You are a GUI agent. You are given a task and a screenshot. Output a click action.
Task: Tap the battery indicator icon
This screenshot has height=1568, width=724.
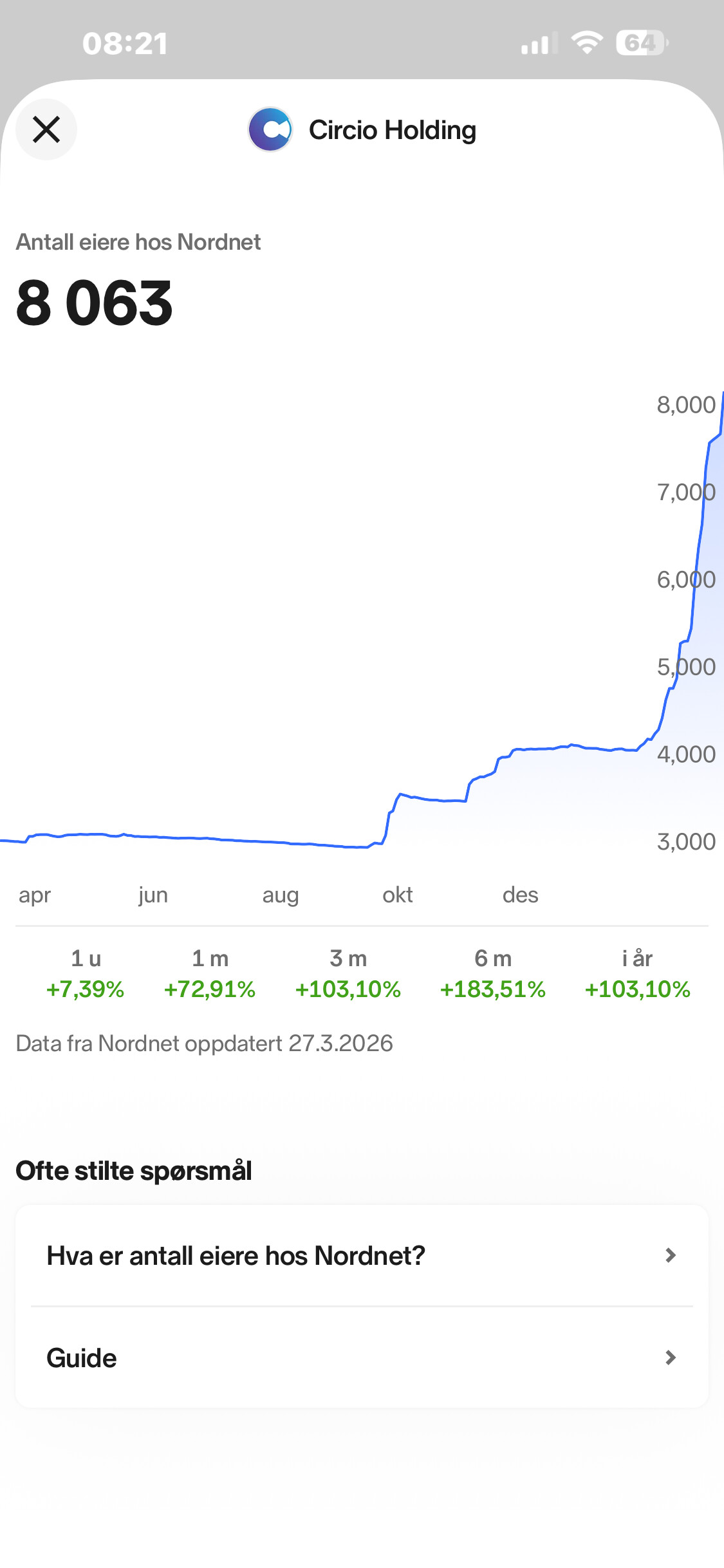coord(642,42)
